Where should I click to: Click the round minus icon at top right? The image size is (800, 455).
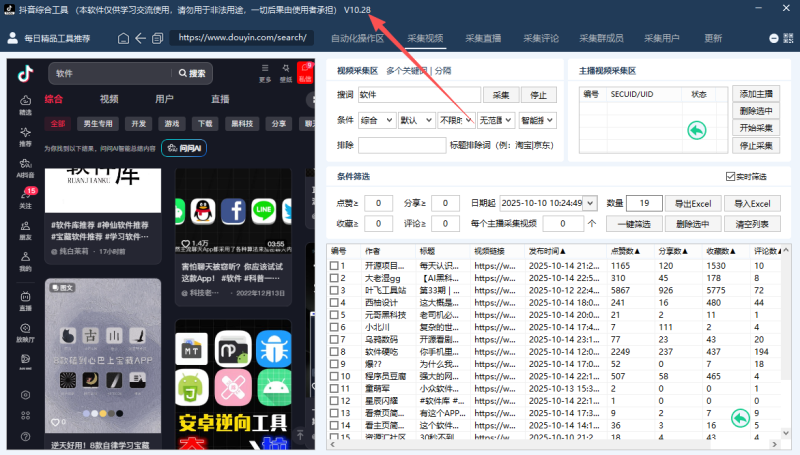click(773, 38)
